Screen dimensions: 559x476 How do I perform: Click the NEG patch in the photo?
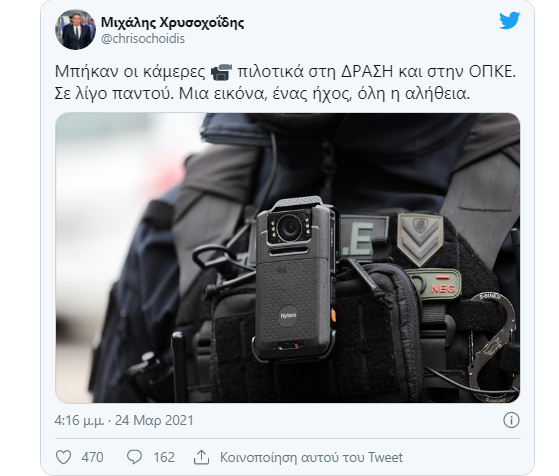point(443,287)
